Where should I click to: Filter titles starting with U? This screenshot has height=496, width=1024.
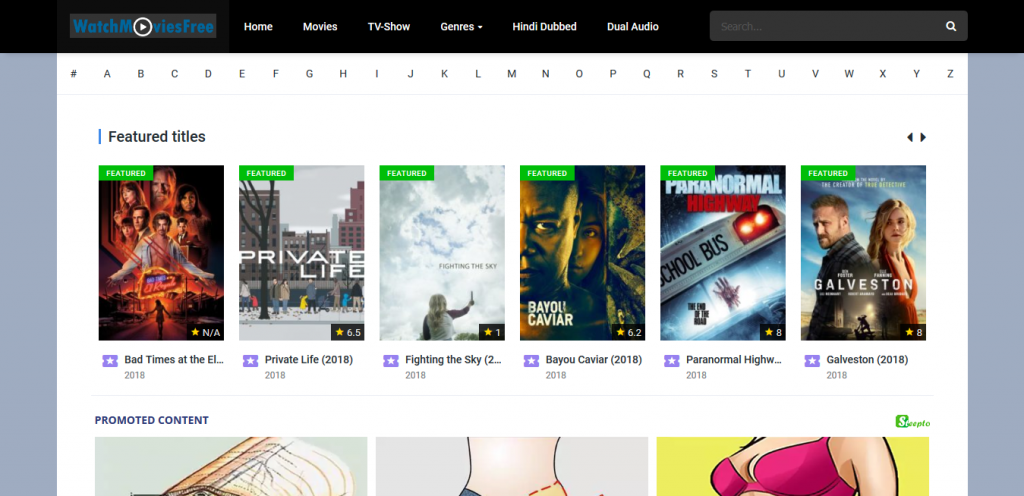pyautogui.click(x=781, y=74)
